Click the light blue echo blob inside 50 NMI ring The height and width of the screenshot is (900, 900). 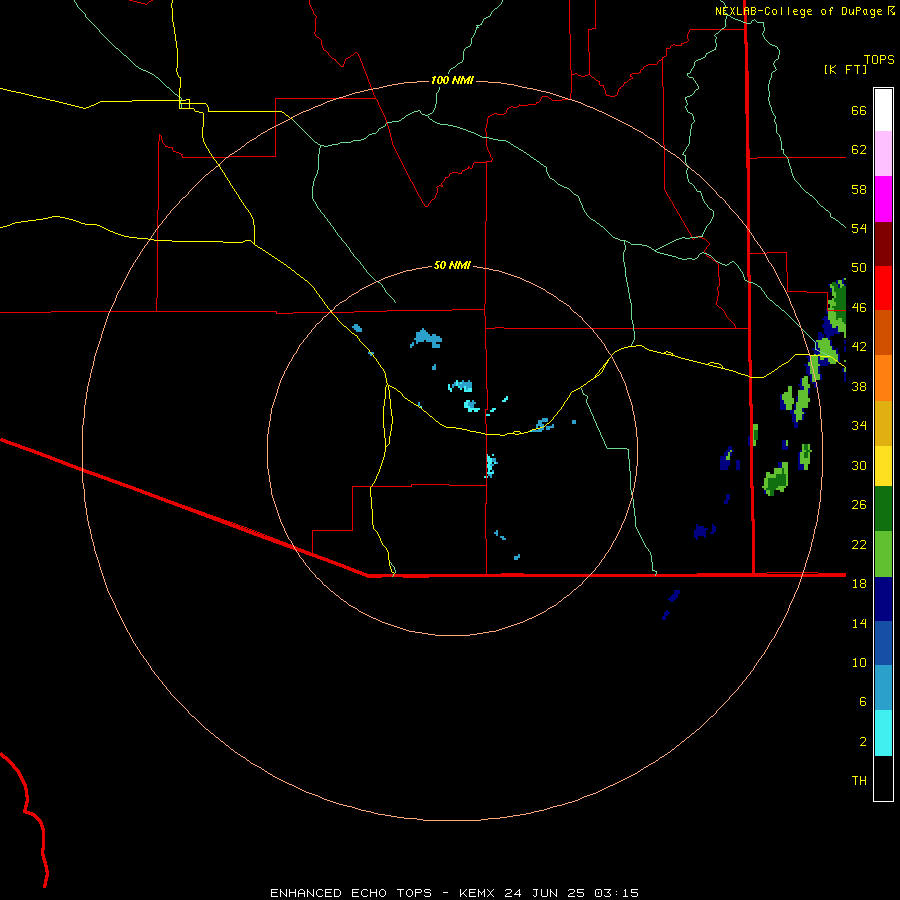tap(426, 339)
